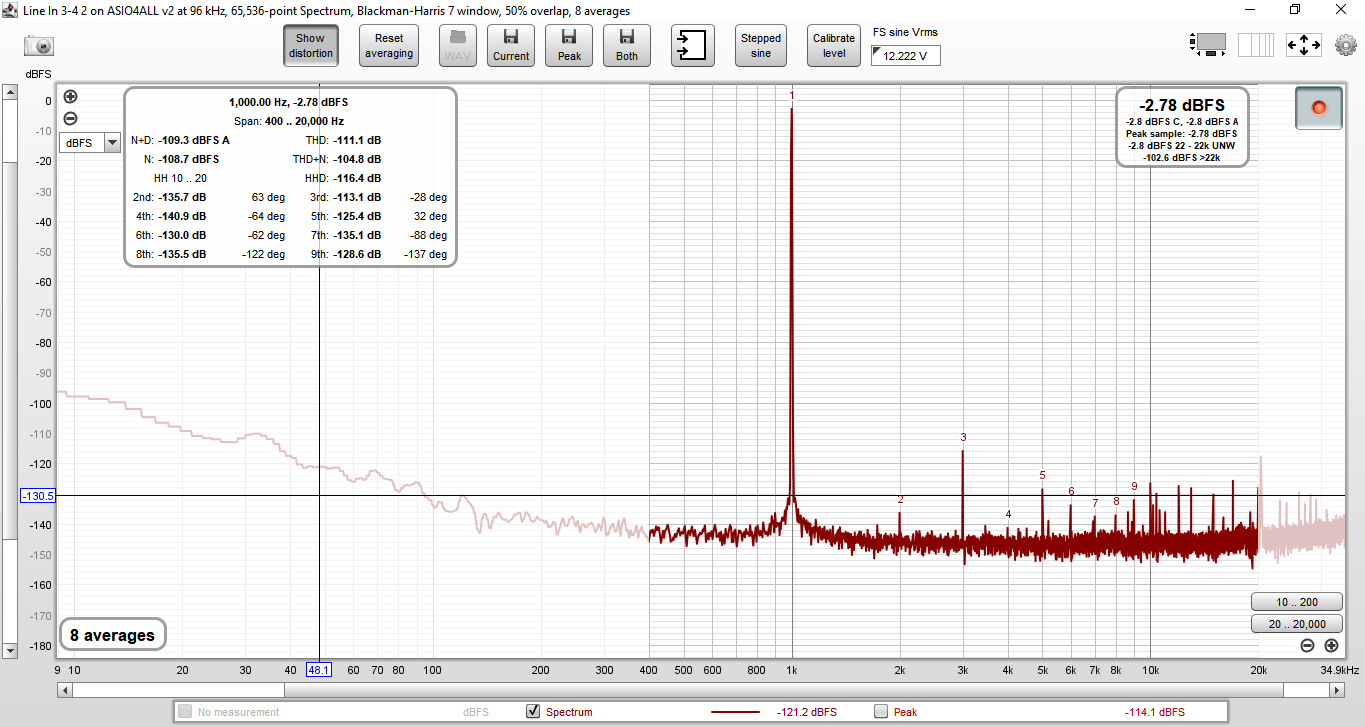Viewport: 1365px width, 727px height.
Task: Click the red record button
Action: pos(1318,107)
